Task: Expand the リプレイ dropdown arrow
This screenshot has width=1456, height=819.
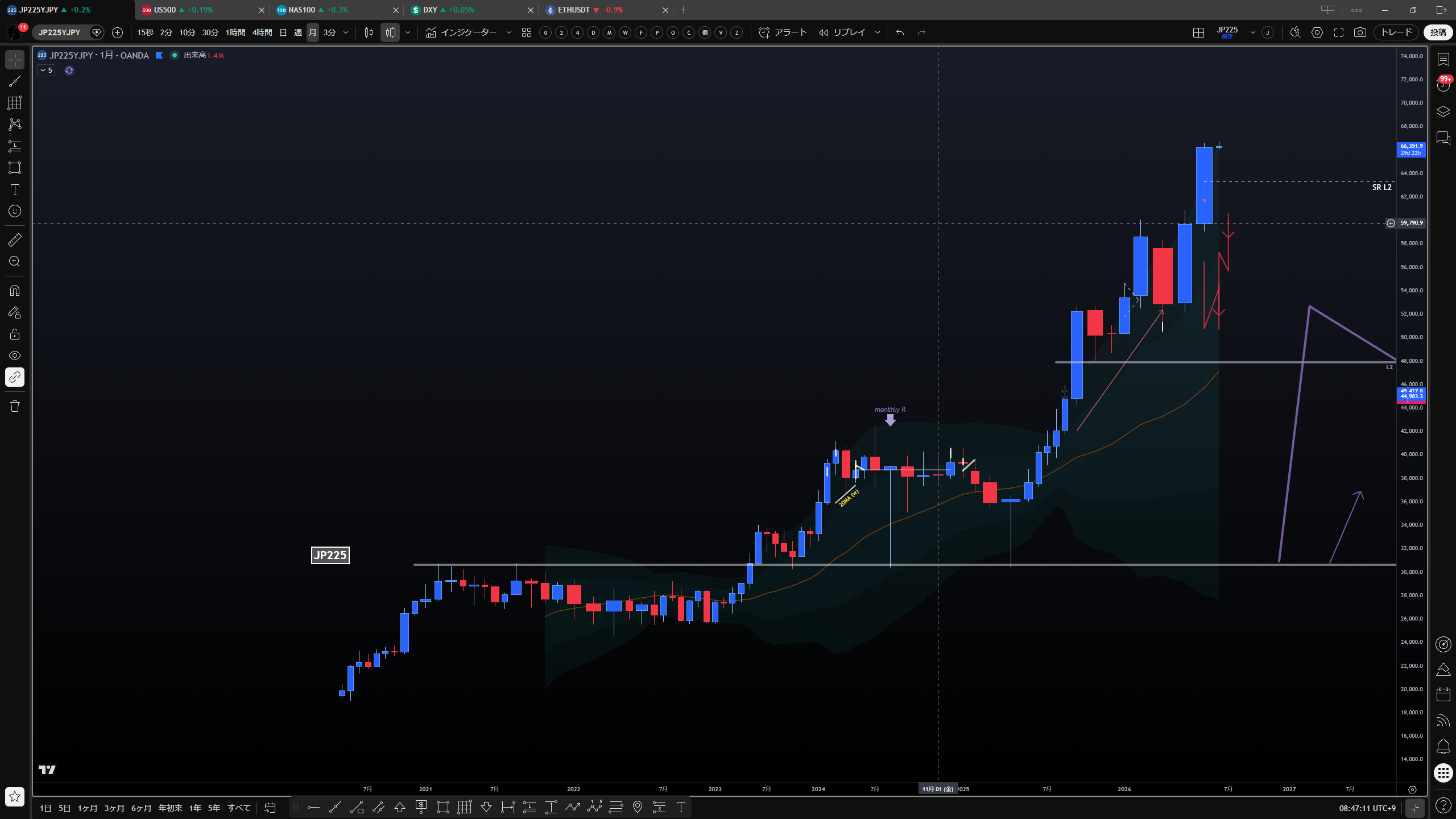Action: click(877, 32)
